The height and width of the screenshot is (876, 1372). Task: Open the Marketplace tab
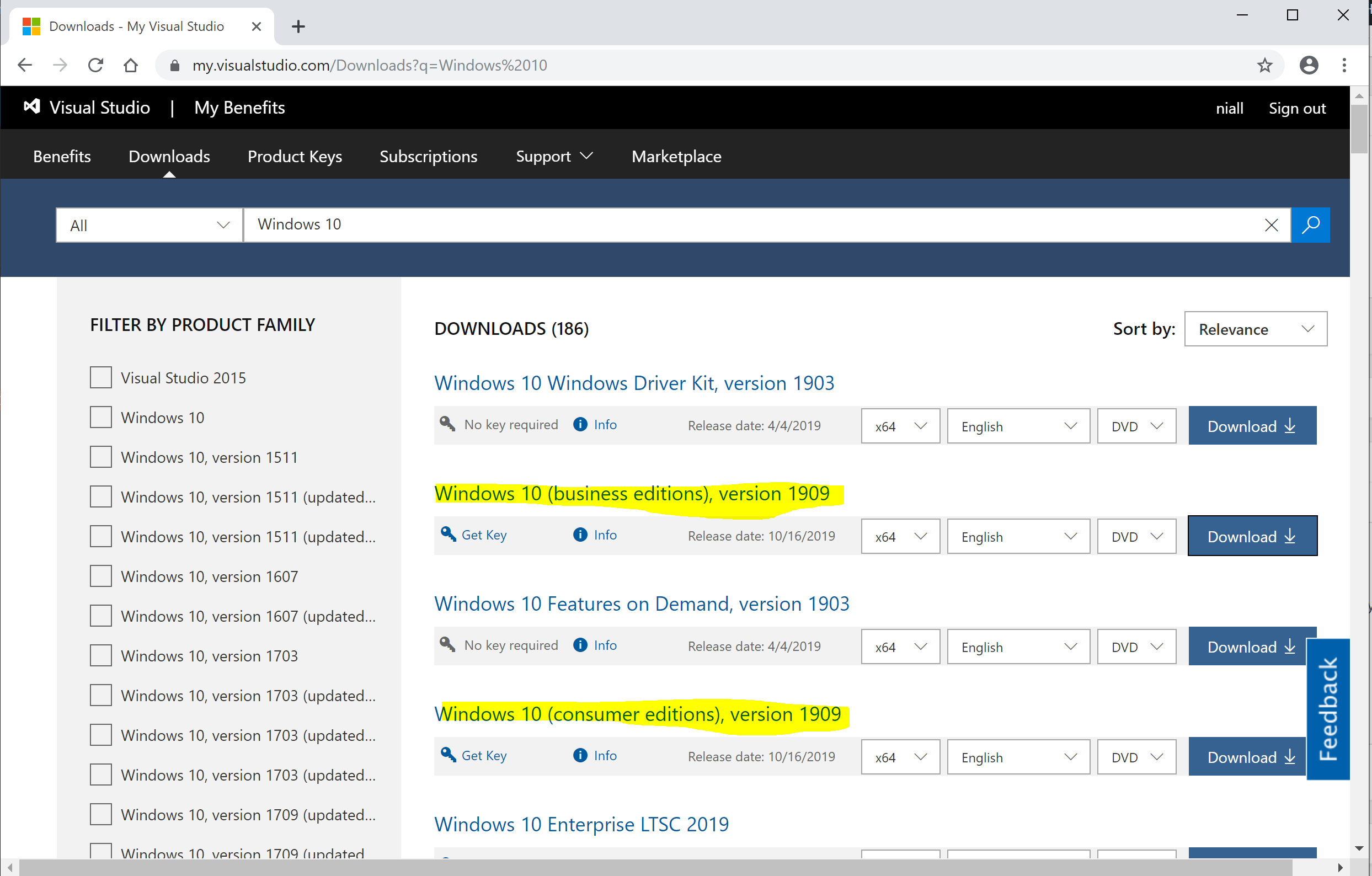coord(676,156)
